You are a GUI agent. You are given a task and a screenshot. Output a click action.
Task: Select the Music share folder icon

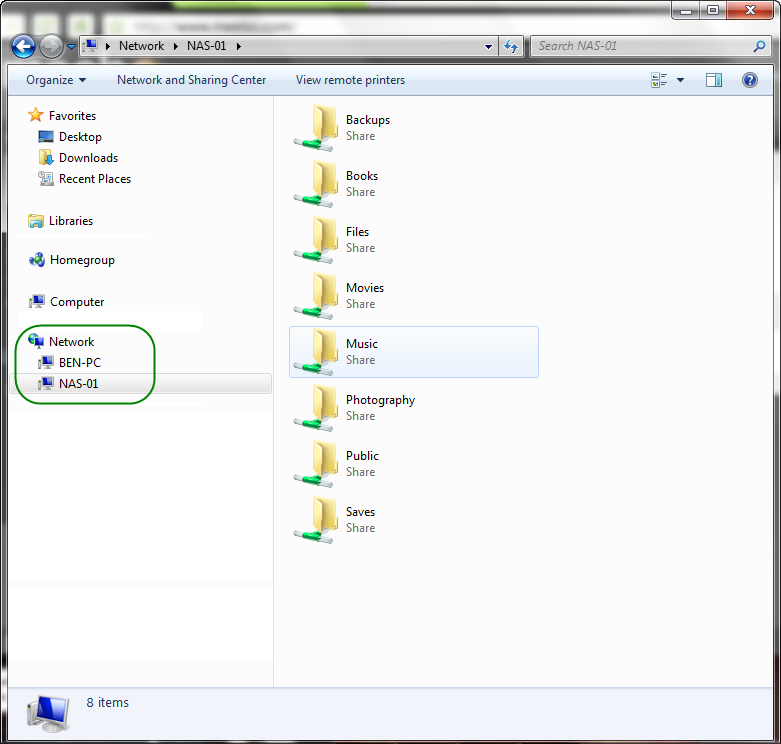point(316,352)
